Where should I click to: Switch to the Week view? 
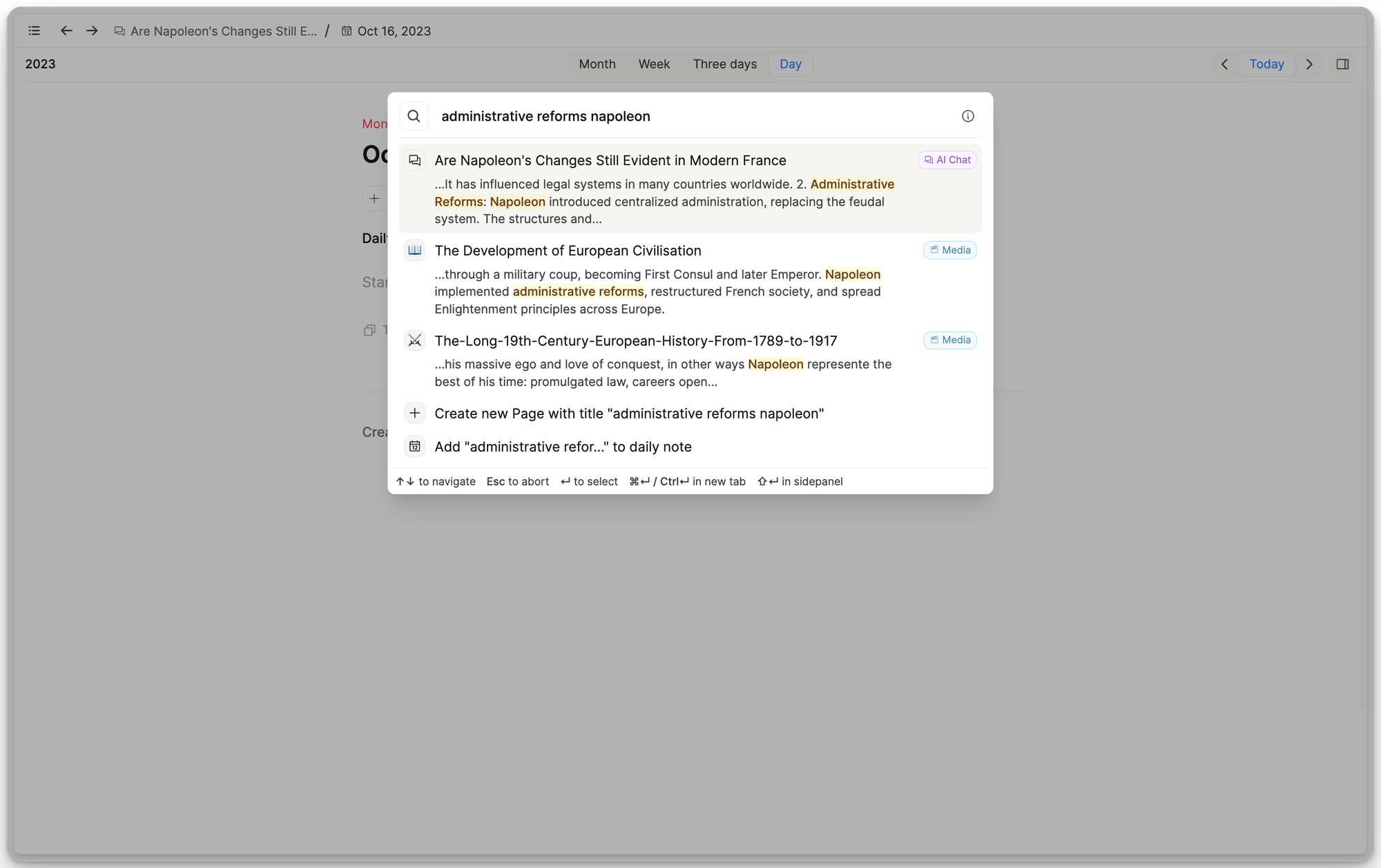(x=654, y=64)
